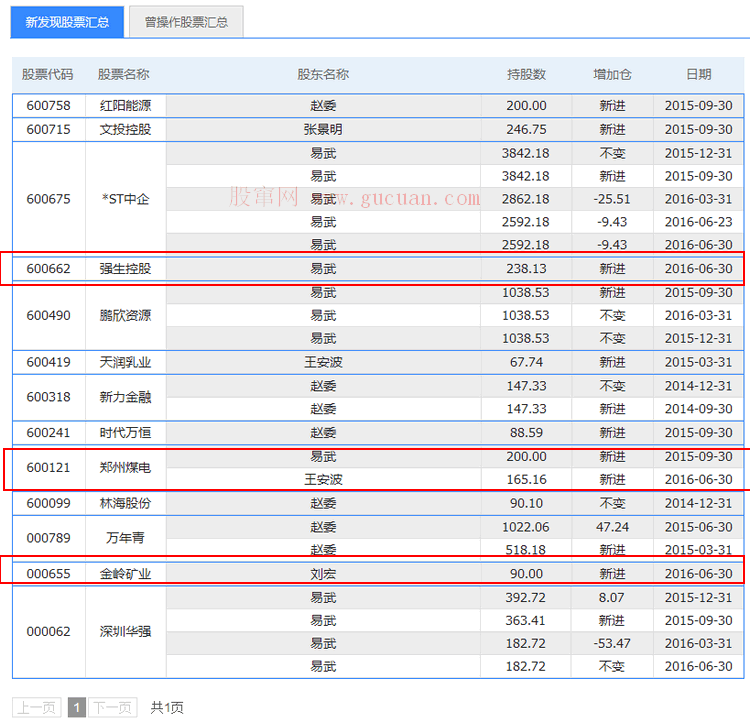Select shareholder name 刘宏

point(323,574)
